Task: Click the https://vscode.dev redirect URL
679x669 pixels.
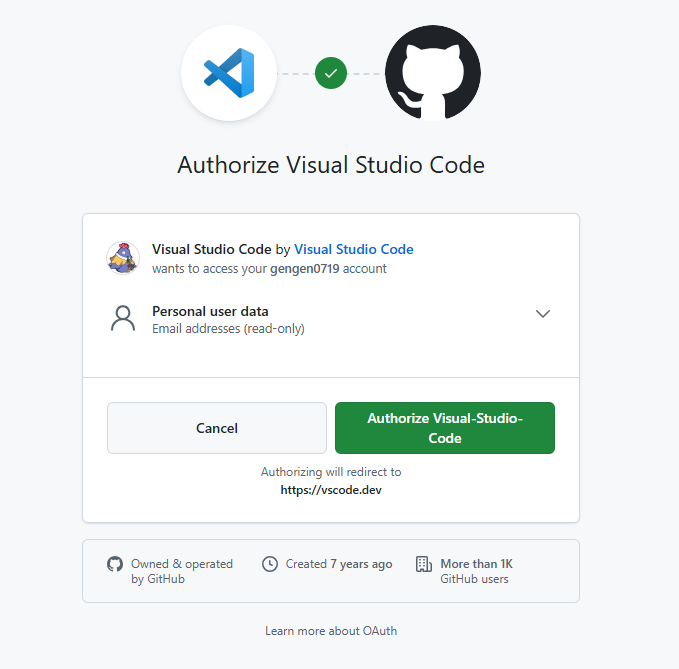Action: [331, 490]
